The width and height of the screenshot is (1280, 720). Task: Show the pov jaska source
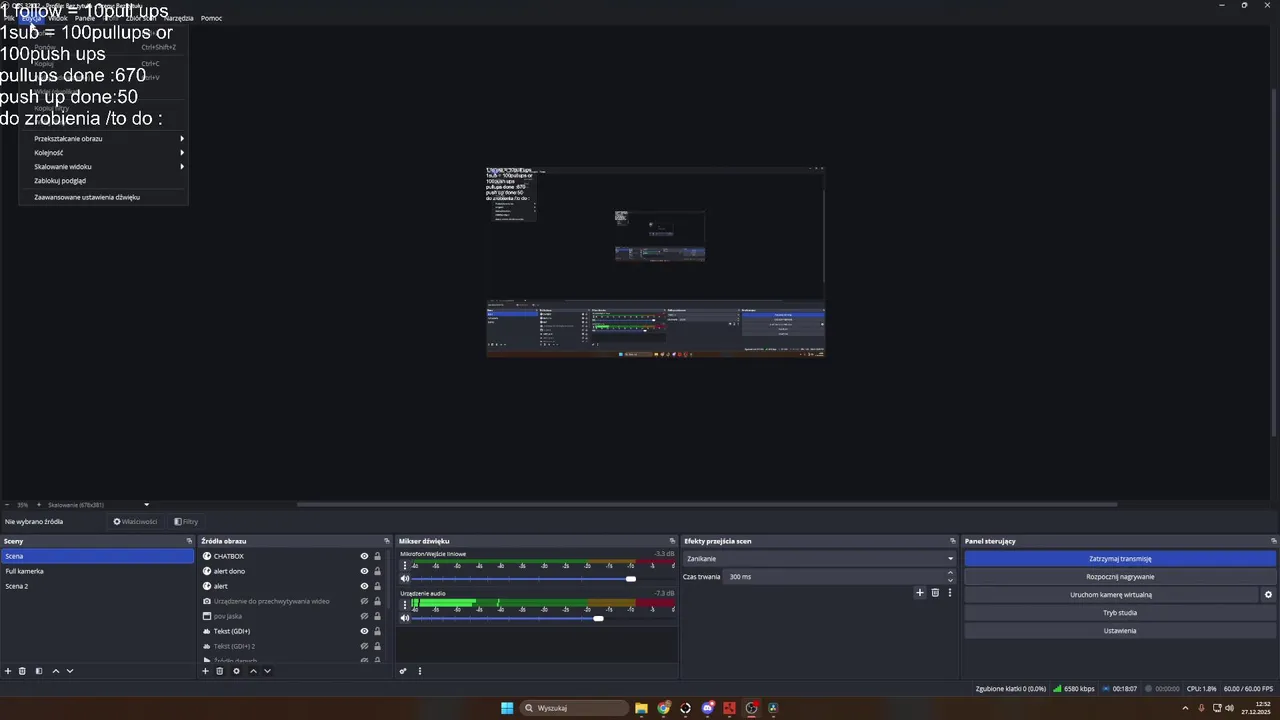[x=365, y=616]
